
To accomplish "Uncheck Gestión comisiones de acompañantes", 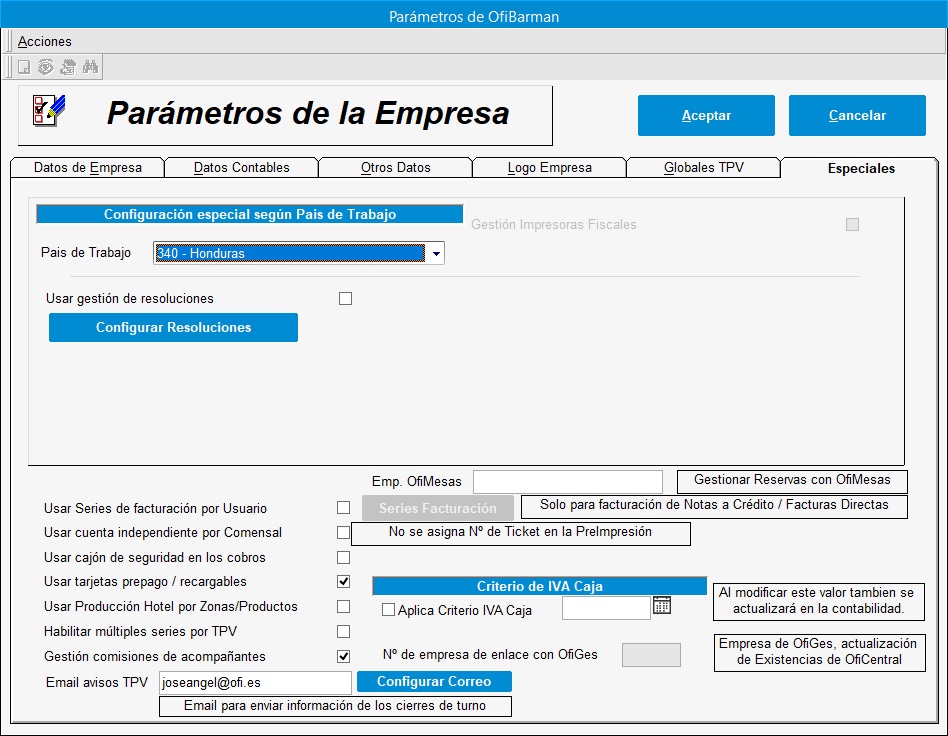I will pyautogui.click(x=343, y=656).
